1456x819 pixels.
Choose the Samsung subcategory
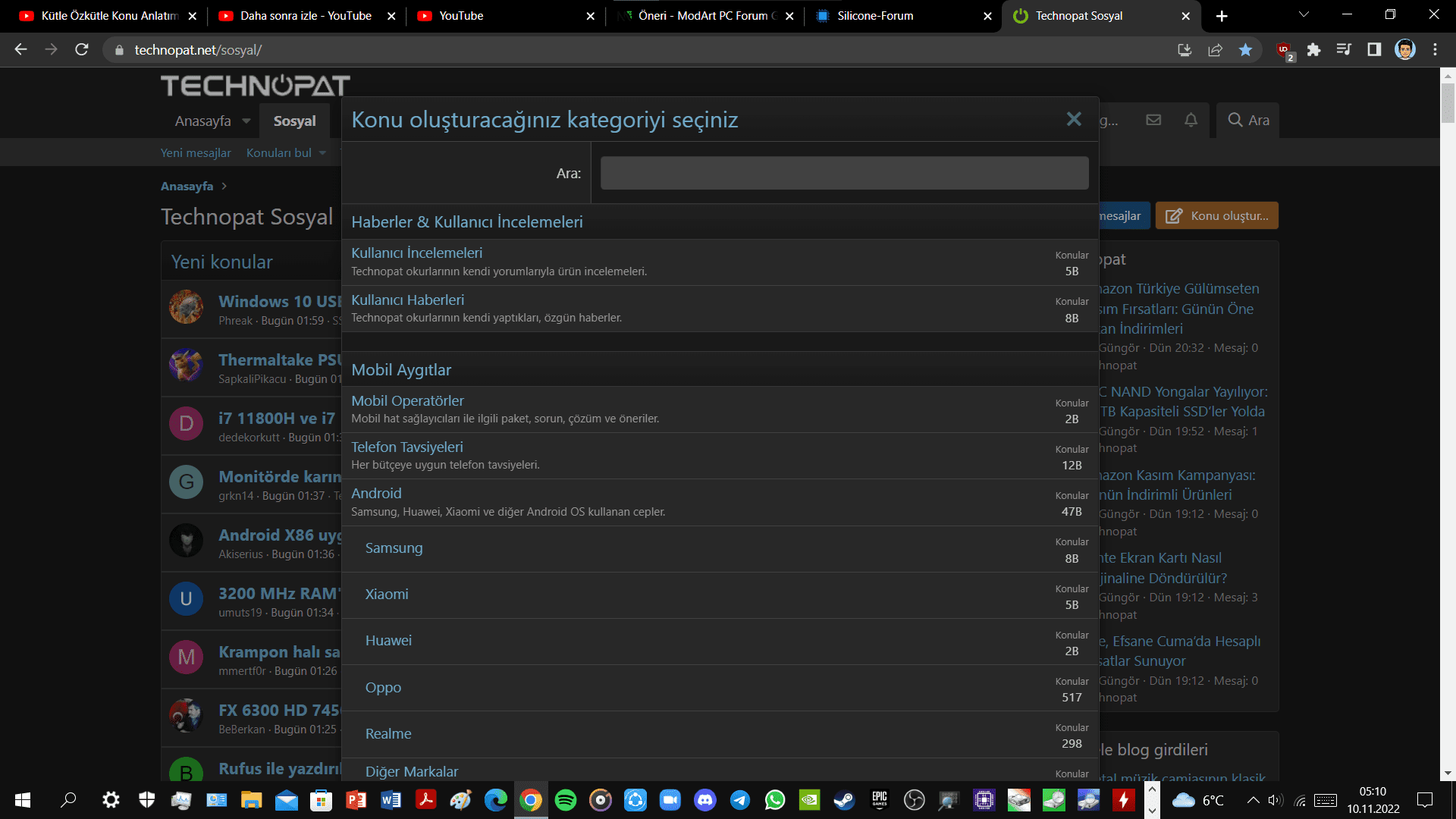click(x=394, y=548)
